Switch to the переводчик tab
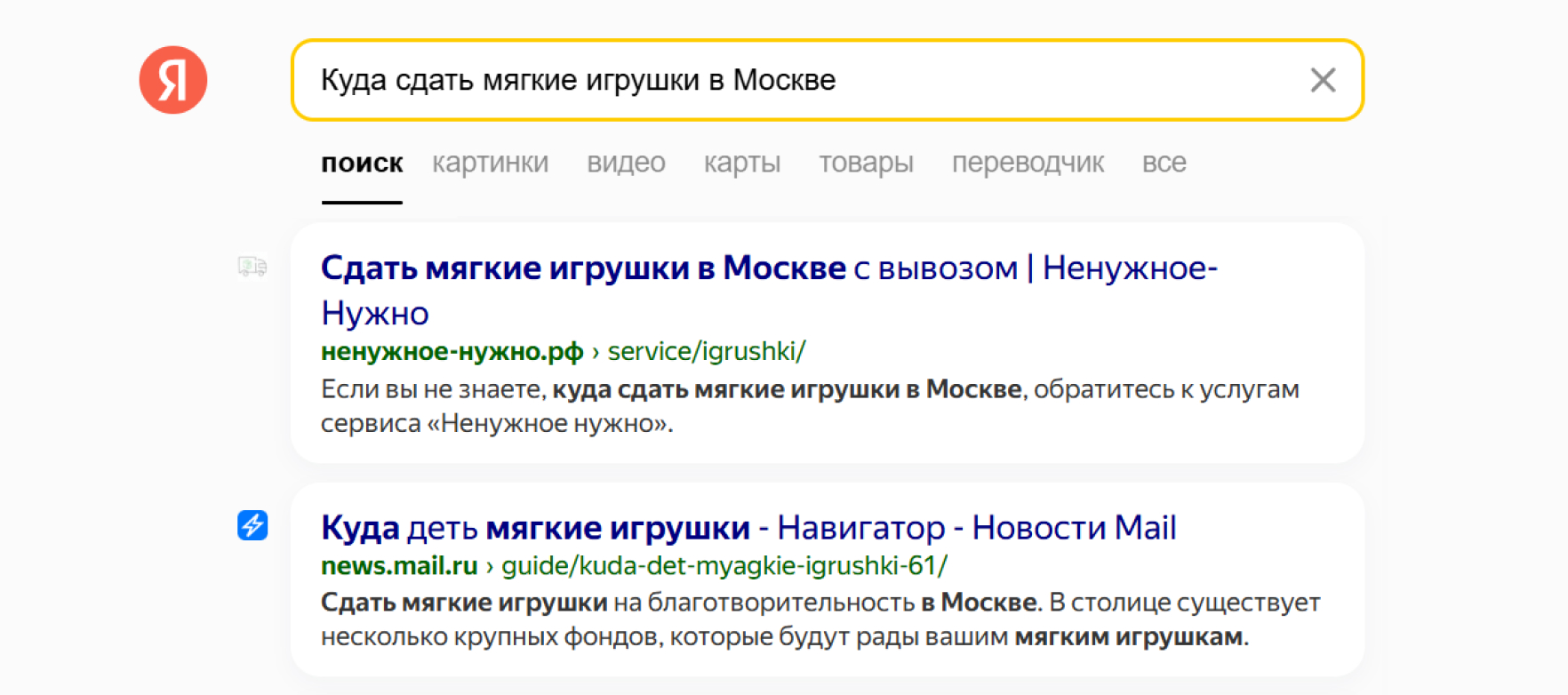 [1028, 164]
